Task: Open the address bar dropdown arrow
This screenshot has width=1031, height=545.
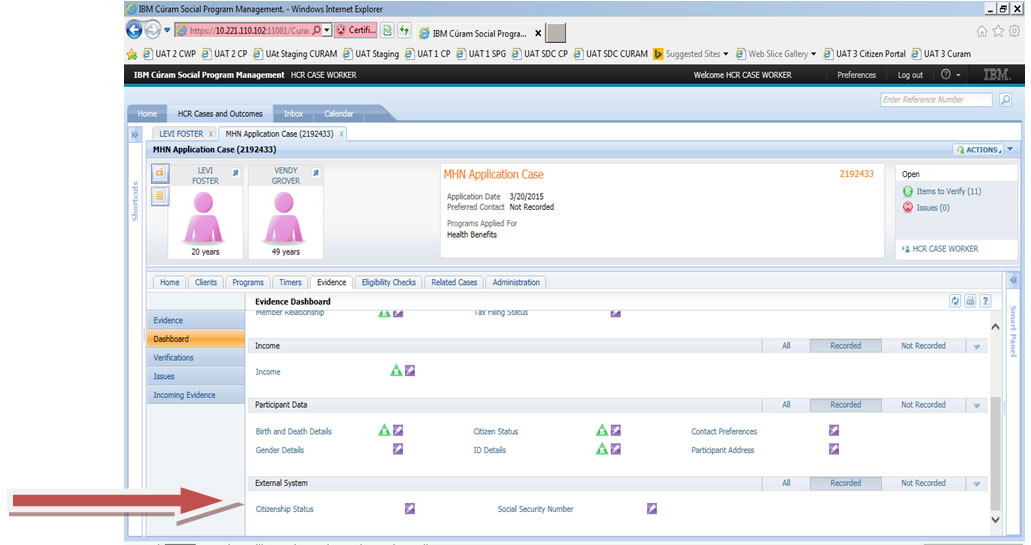Action: pos(327,30)
